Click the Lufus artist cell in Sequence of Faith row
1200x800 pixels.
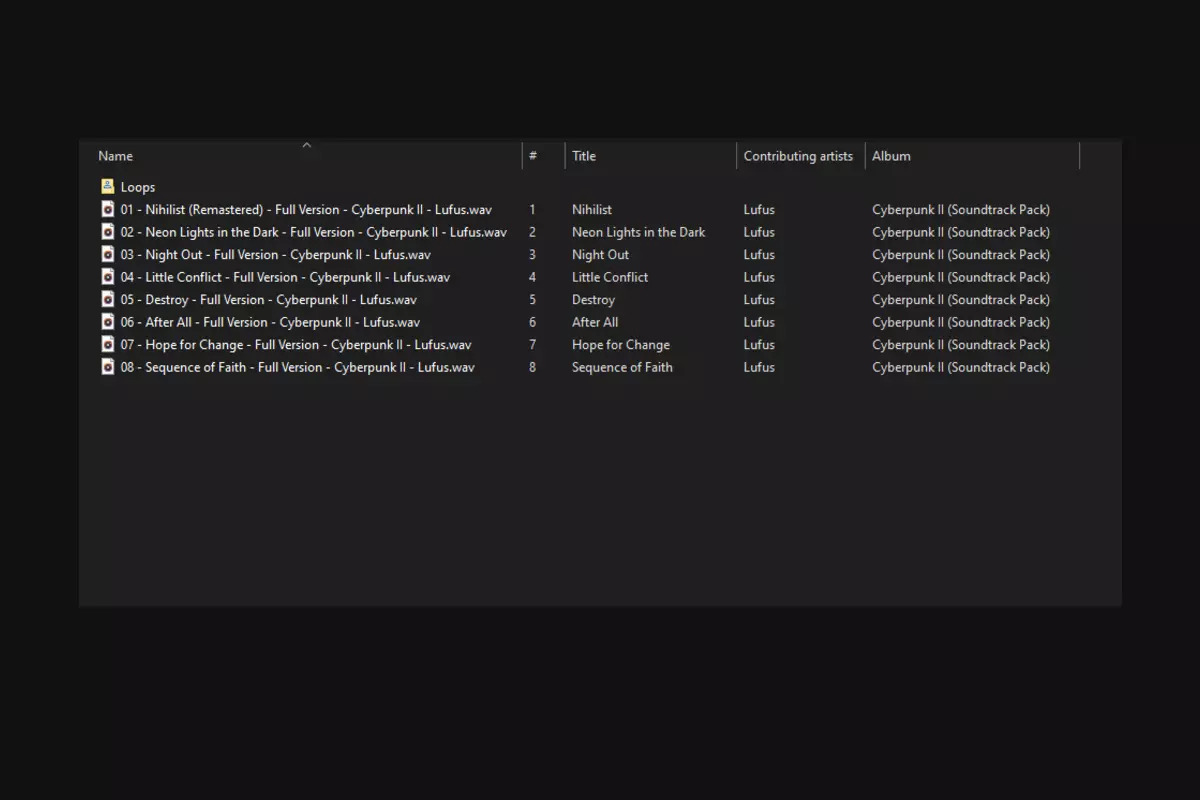pyautogui.click(x=759, y=367)
